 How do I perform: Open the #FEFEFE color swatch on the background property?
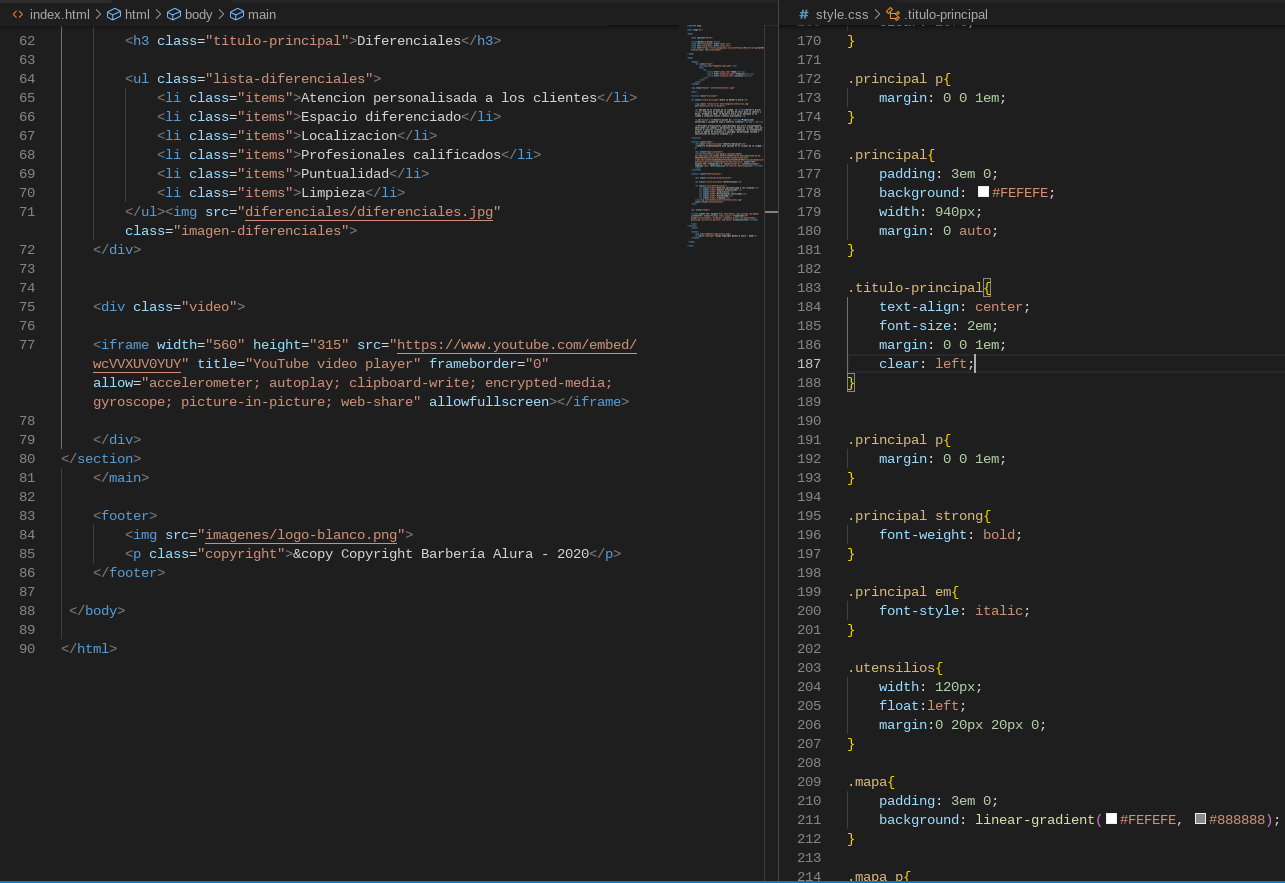coord(983,192)
